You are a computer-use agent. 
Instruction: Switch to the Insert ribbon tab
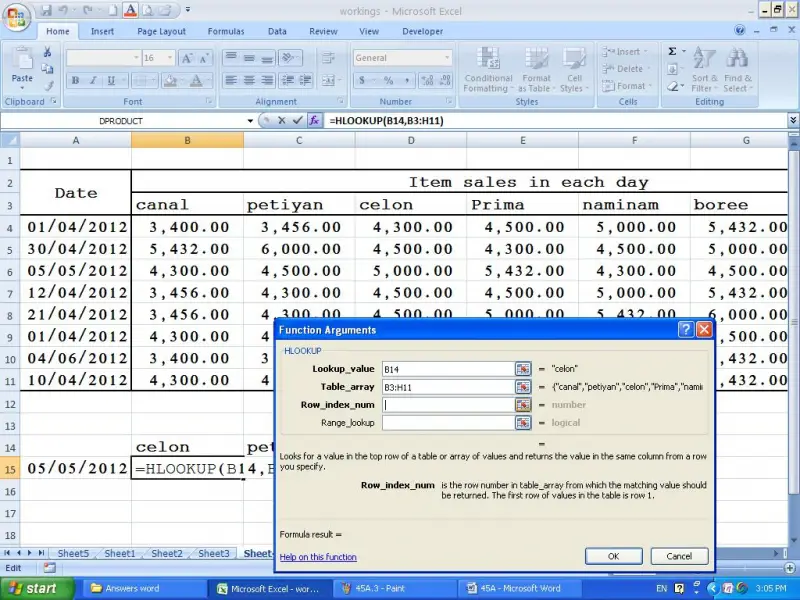(x=102, y=31)
